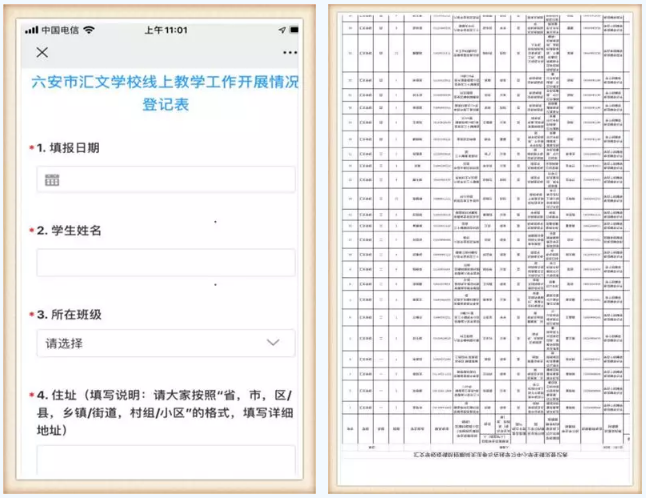Click the location arrow icon in status bar
Image resolution: width=646 pixels, height=498 pixels.
[282, 30]
